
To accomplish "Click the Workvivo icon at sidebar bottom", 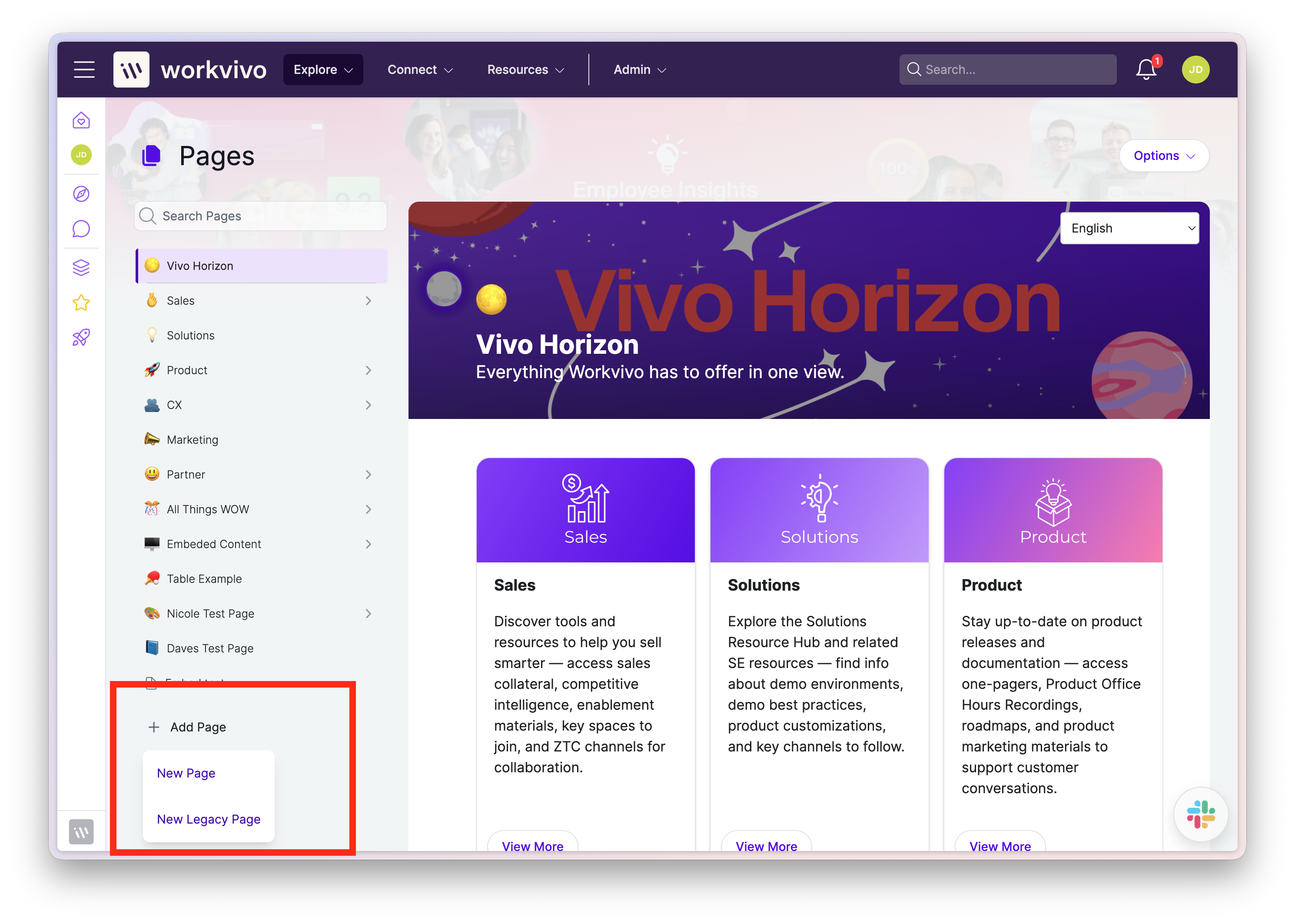I will tap(81, 832).
